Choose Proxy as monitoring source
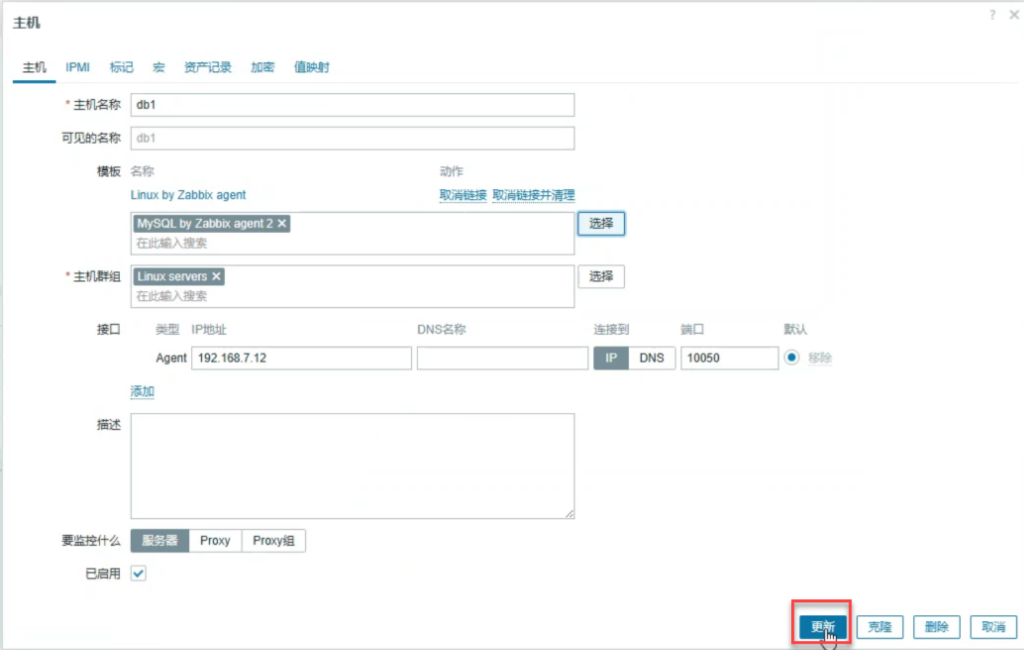This screenshot has width=1024, height=650. pos(215,541)
